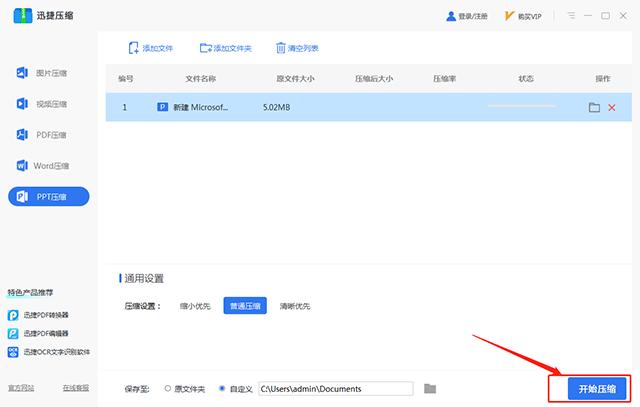640x407 pixels.
Task: Remove file with red X icon
Action: [x=612, y=108]
